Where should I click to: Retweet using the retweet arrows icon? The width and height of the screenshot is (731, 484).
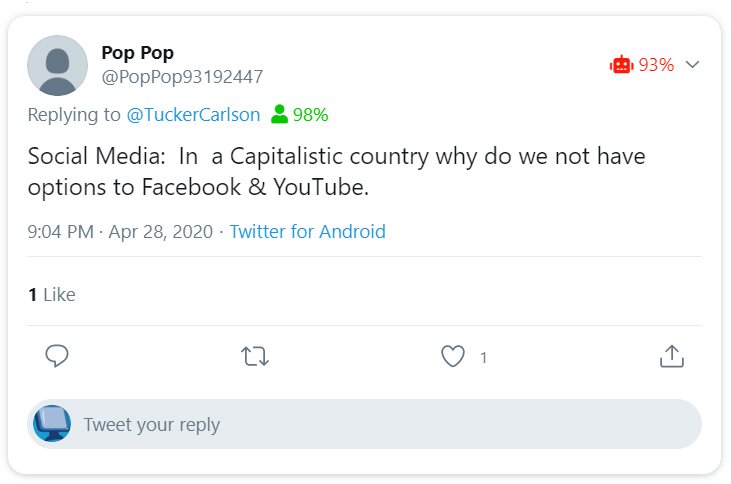[256, 356]
